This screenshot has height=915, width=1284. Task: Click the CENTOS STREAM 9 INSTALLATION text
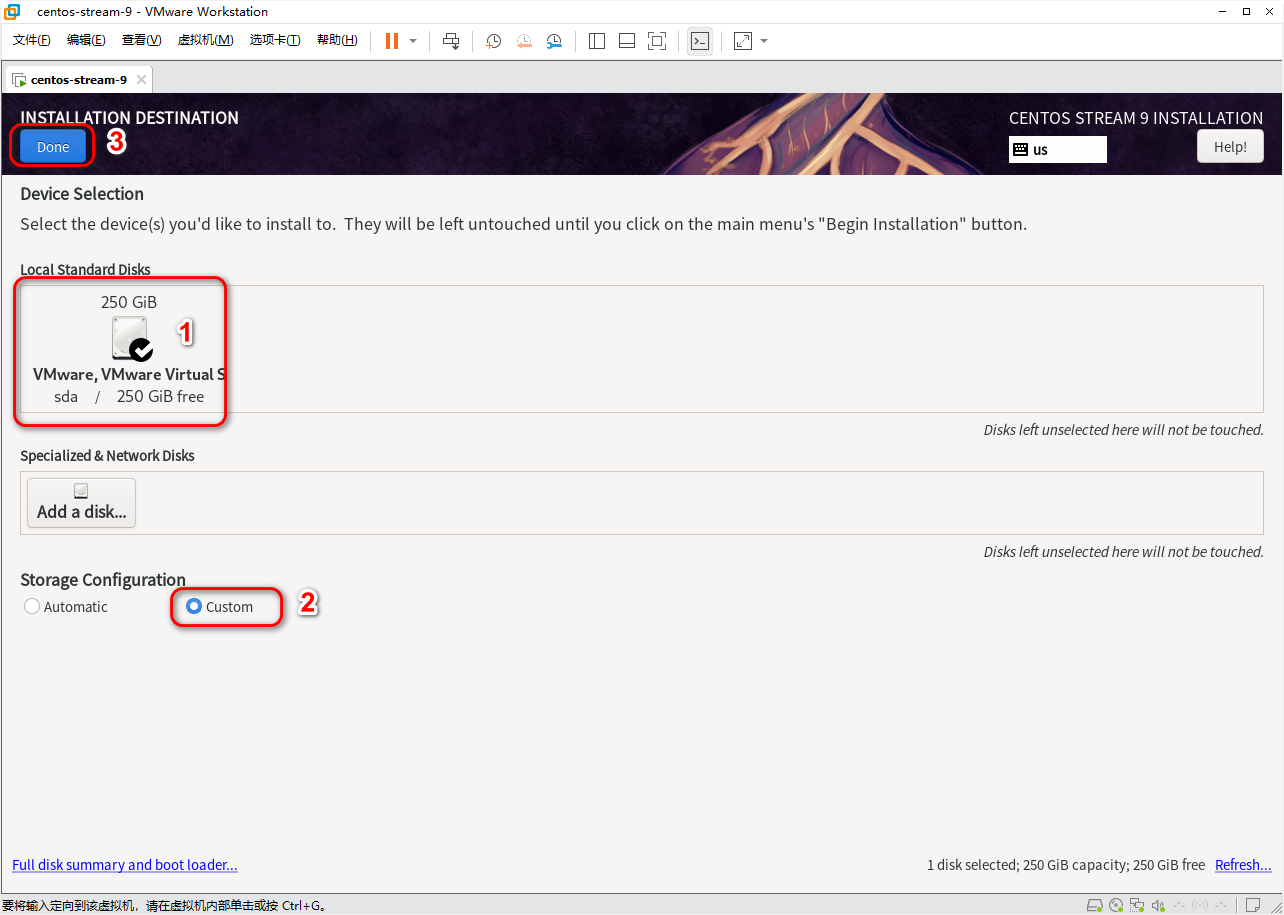(1136, 118)
